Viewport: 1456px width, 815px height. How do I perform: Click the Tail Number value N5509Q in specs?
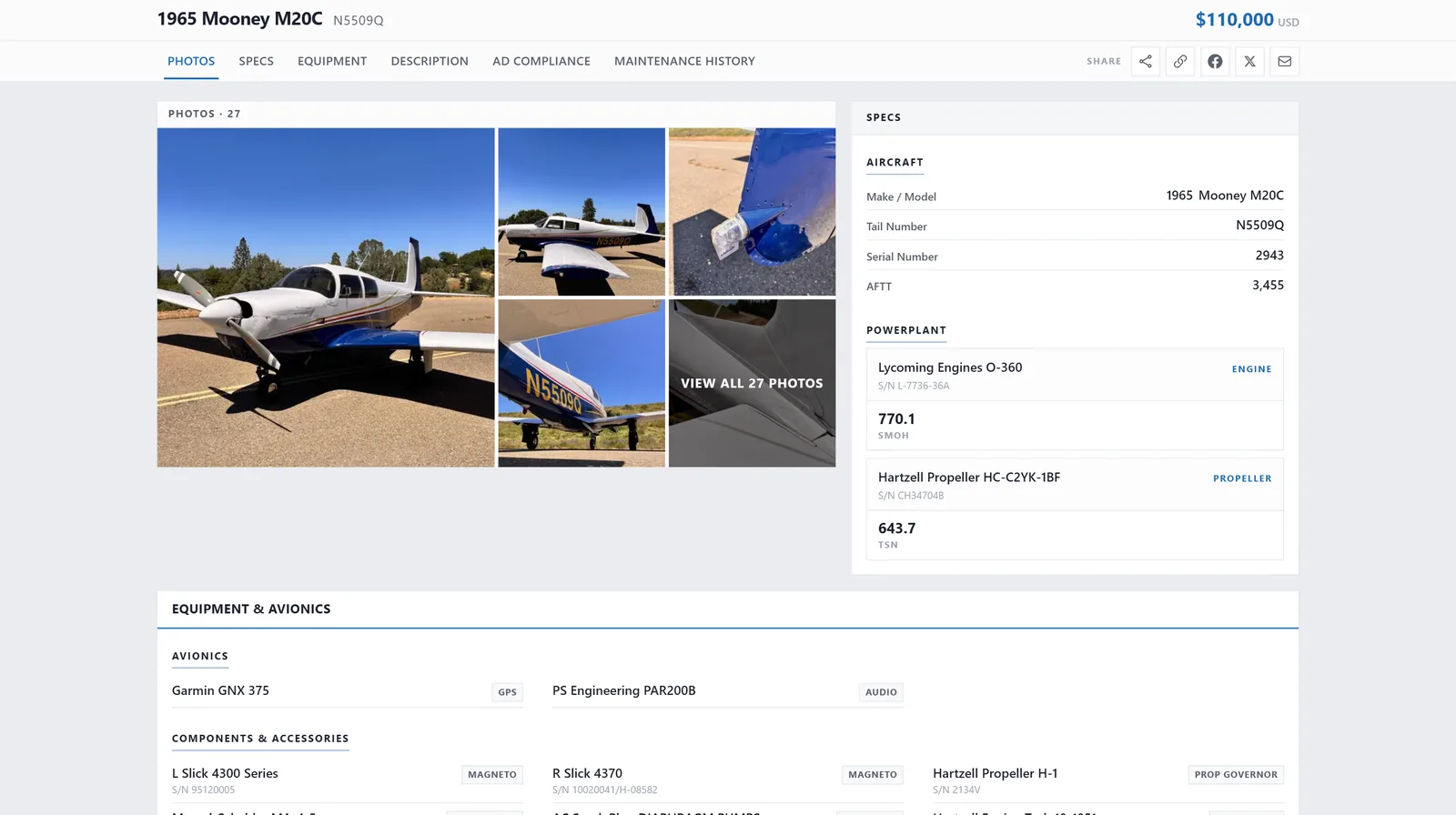pyautogui.click(x=1259, y=226)
